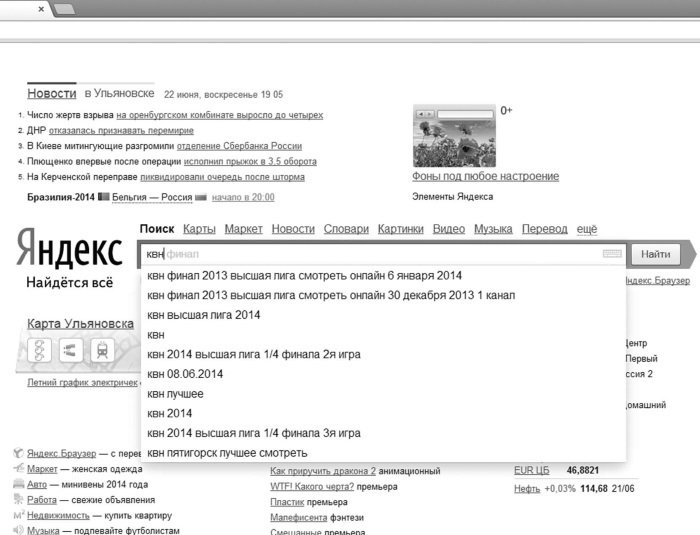This screenshot has width=700, height=535.
Task: Close the current browser tab
Action: 41,9
